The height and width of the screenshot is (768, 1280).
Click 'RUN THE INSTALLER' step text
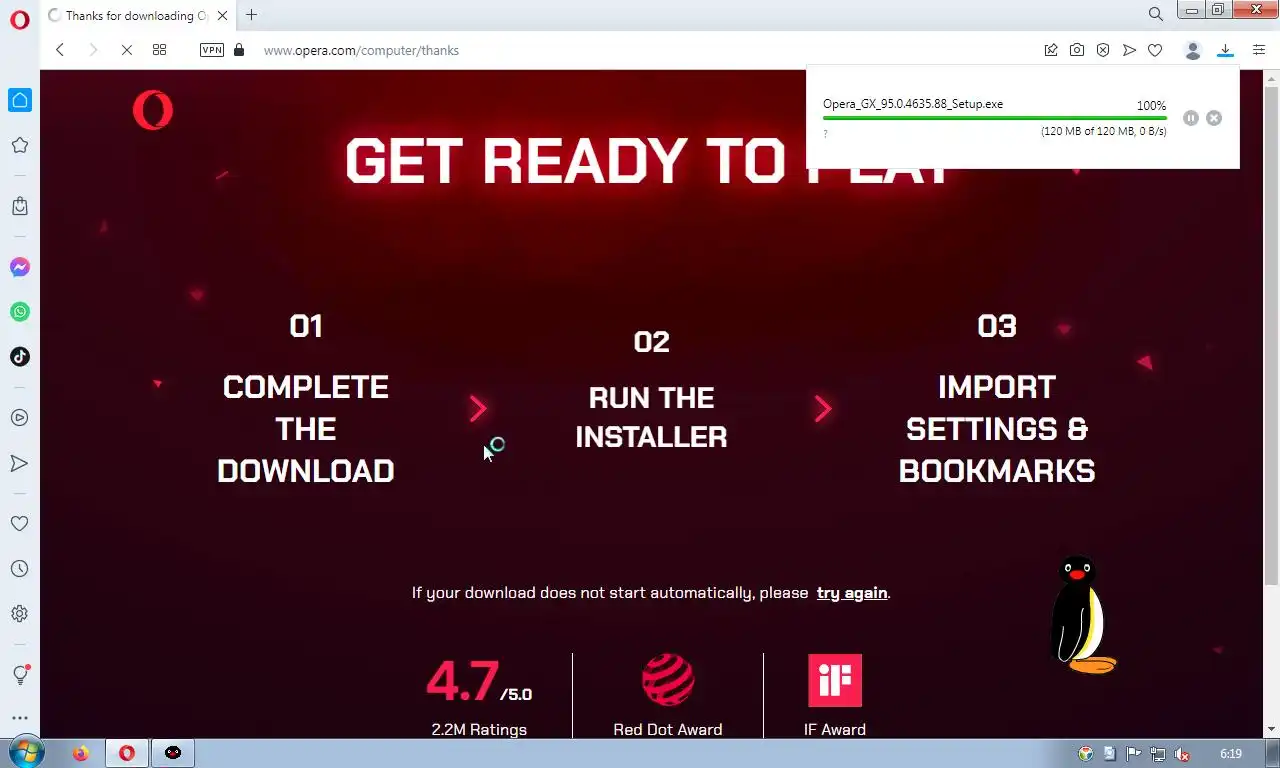click(651, 417)
